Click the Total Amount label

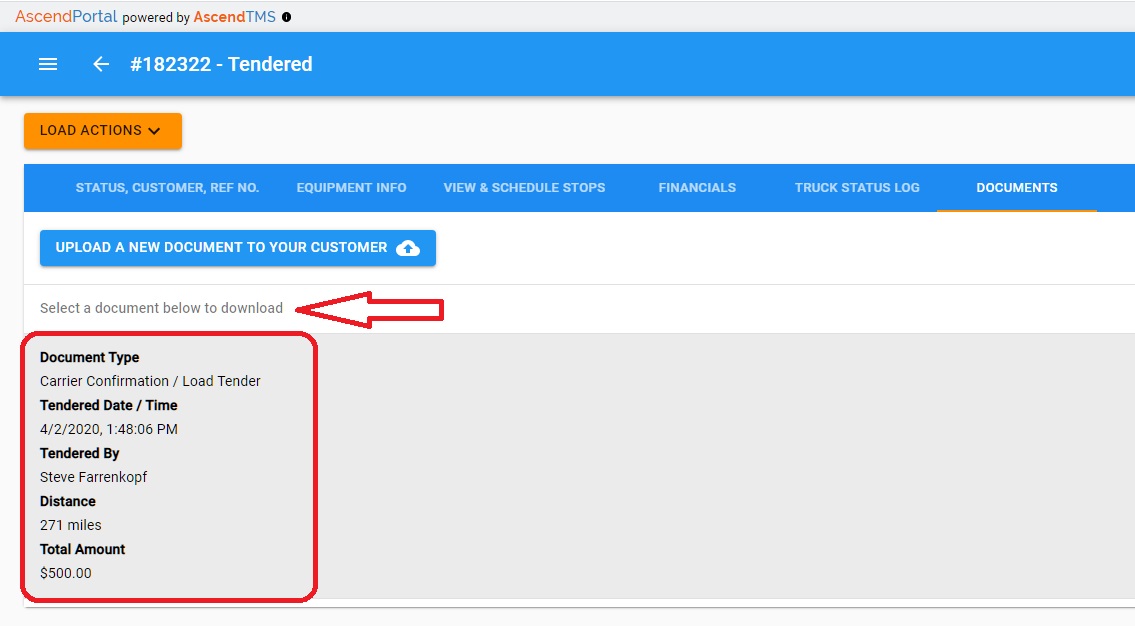point(83,549)
